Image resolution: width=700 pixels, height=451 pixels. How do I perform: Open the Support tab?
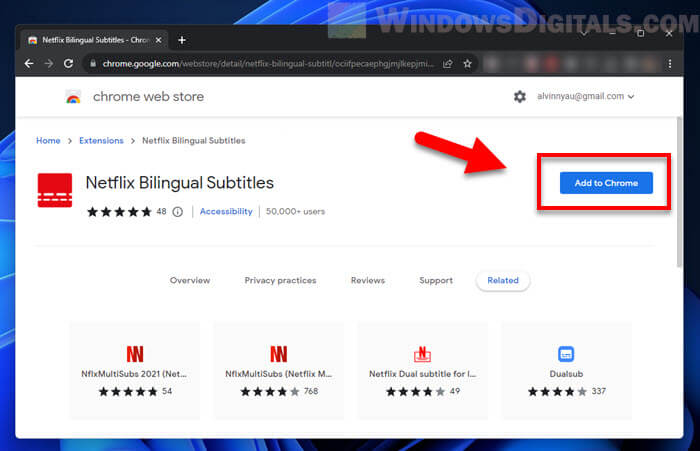click(x=436, y=280)
